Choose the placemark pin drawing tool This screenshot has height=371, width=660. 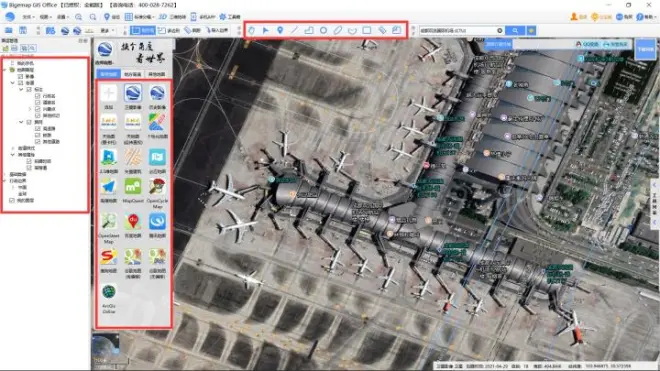pyautogui.click(x=280, y=30)
